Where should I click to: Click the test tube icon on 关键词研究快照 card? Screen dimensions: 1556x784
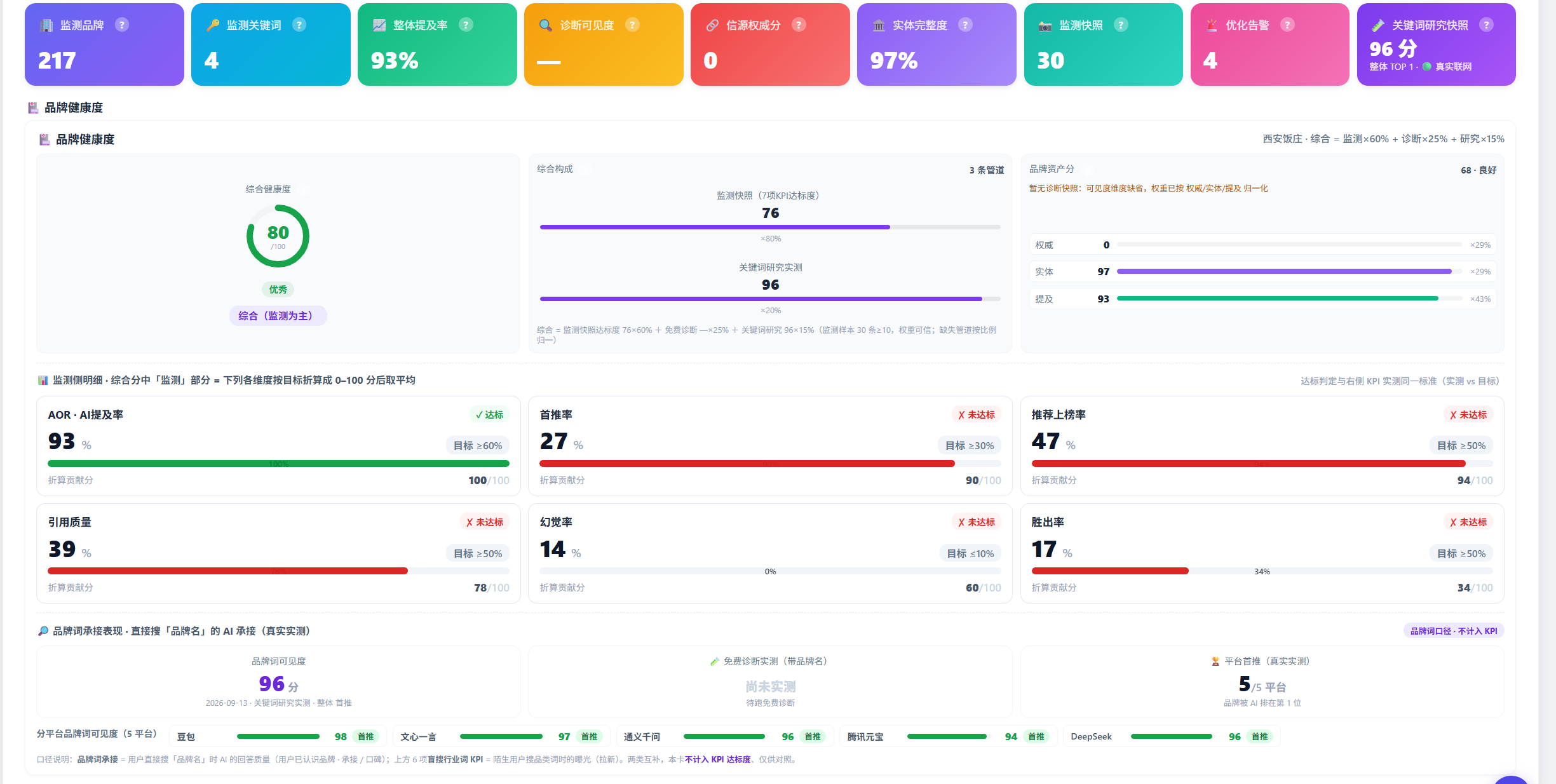point(1378,25)
